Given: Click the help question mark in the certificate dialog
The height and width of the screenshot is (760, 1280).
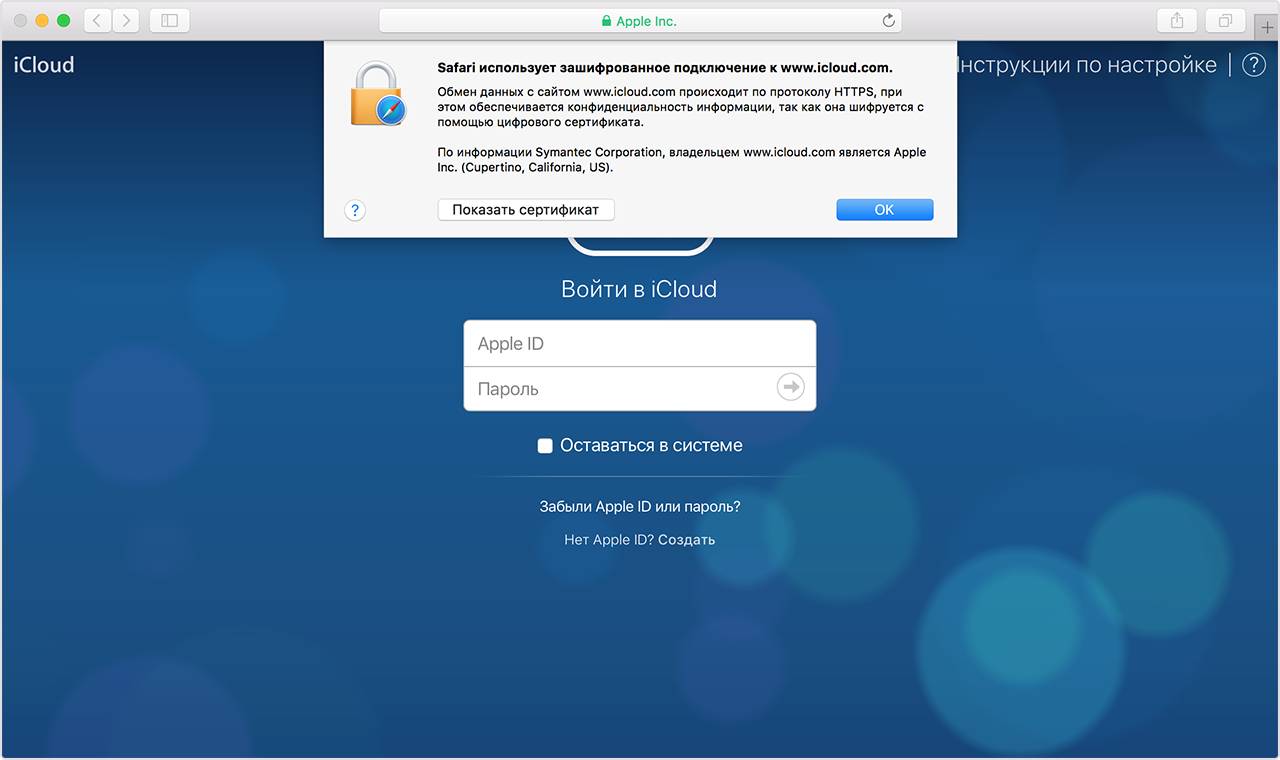Looking at the screenshot, I should pyautogui.click(x=355, y=210).
